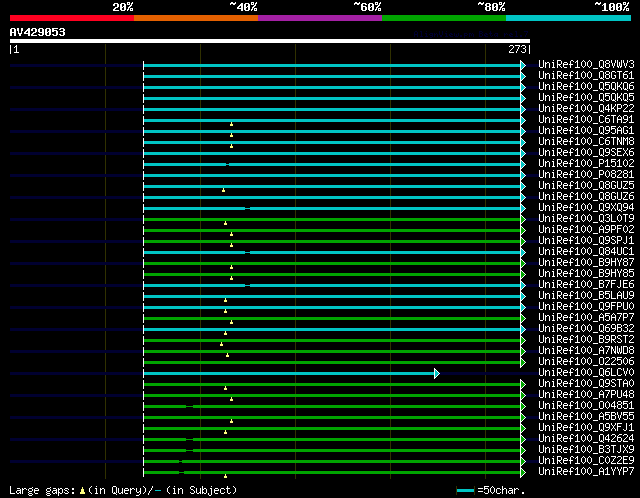Click the cyan ~100% segment of the color scale
640x498 pixels.
[568, 18]
